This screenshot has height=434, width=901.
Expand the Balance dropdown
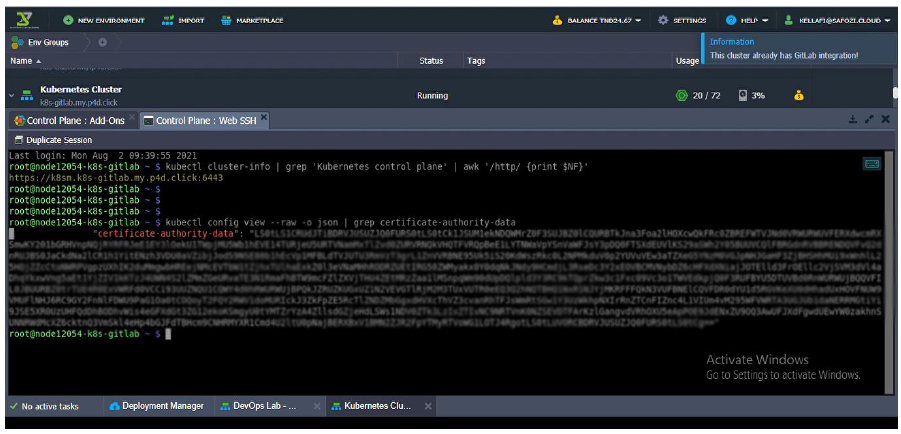pos(597,21)
